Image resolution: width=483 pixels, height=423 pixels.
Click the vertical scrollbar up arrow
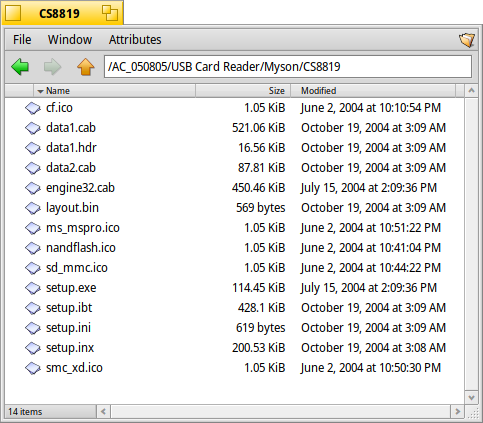471,91
